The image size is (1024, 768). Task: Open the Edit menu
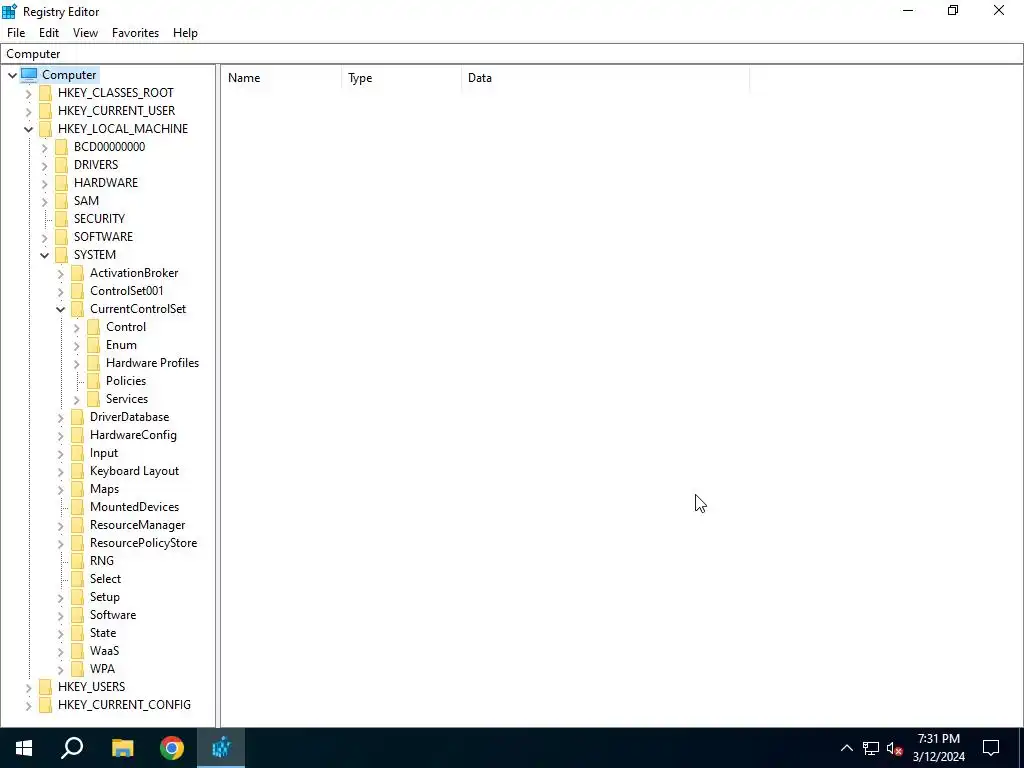[x=49, y=33]
